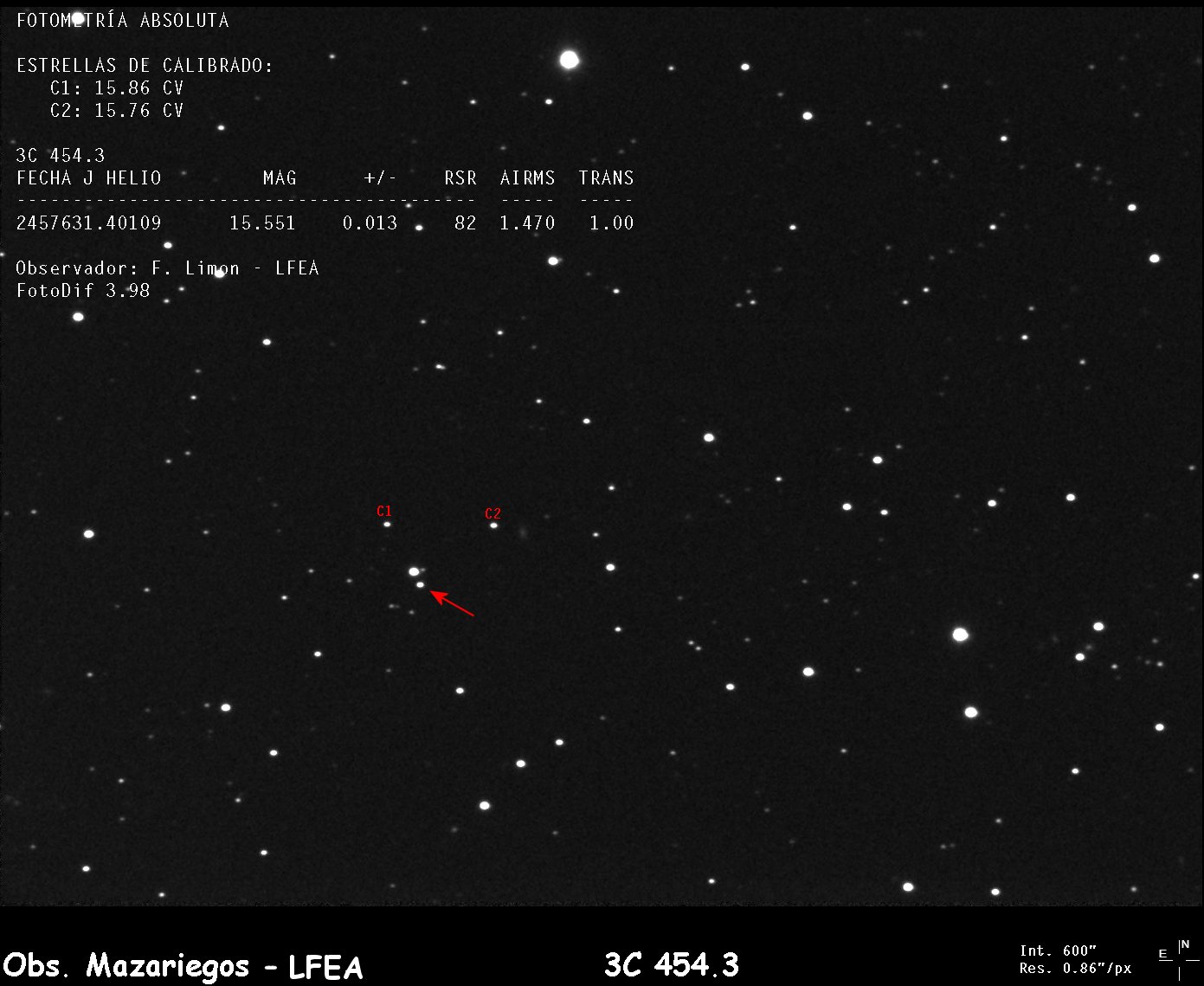This screenshot has height=986, width=1204.
Task: Click the red 'C2' star label
Action: click(493, 513)
